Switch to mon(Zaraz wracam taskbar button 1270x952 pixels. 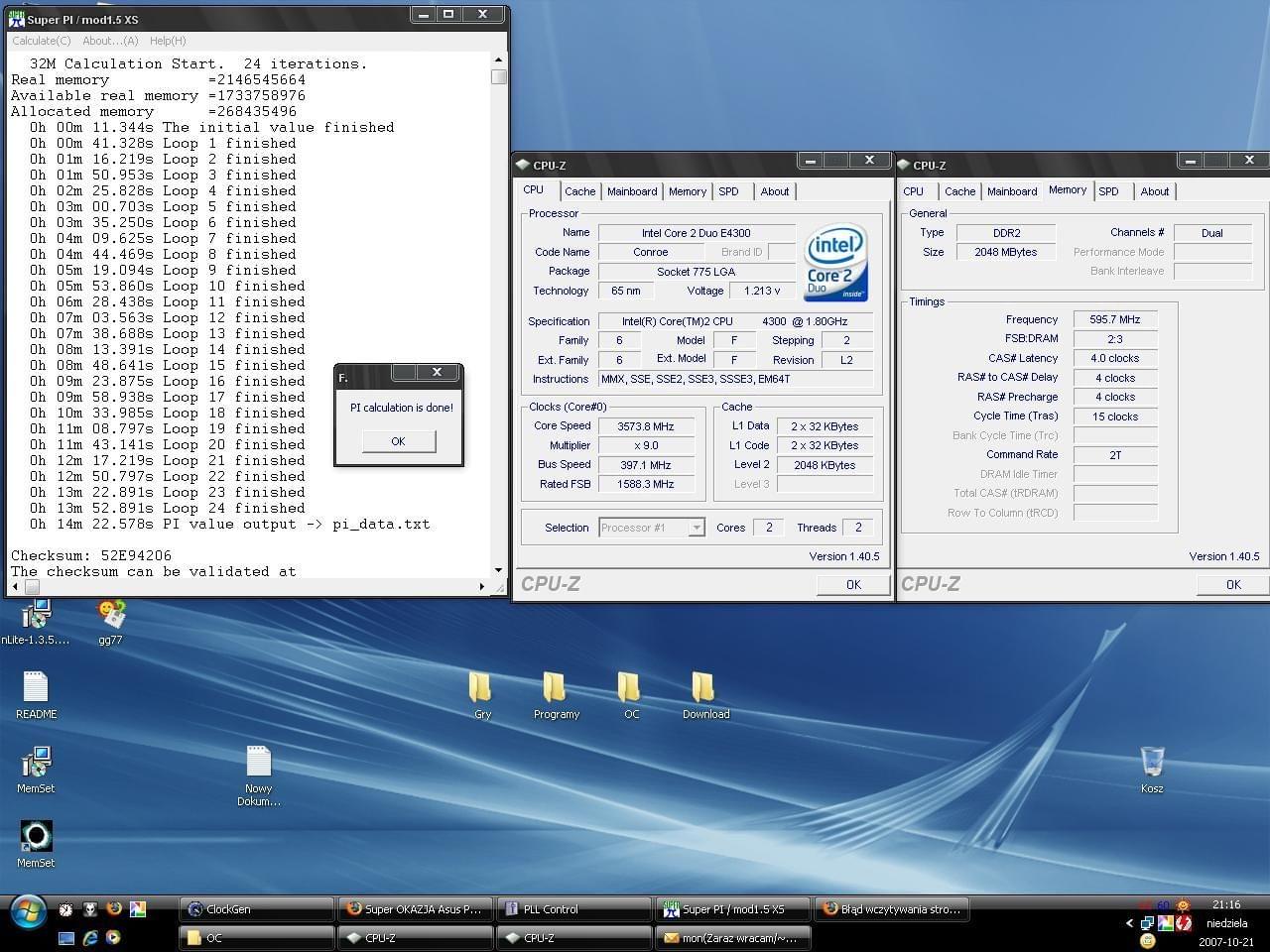pos(732,937)
